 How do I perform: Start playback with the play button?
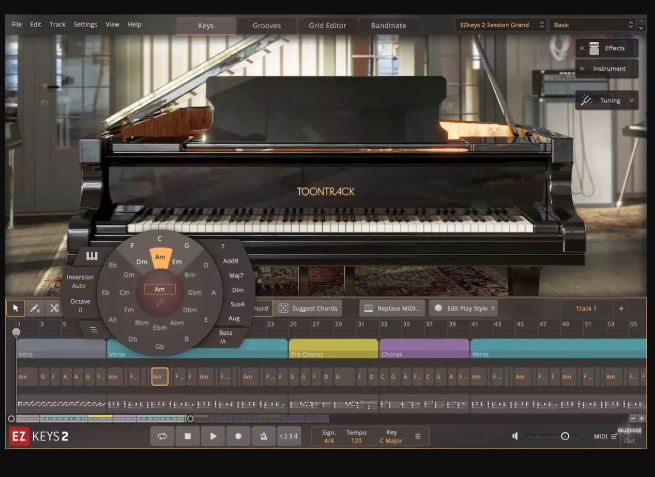click(x=213, y=436)
